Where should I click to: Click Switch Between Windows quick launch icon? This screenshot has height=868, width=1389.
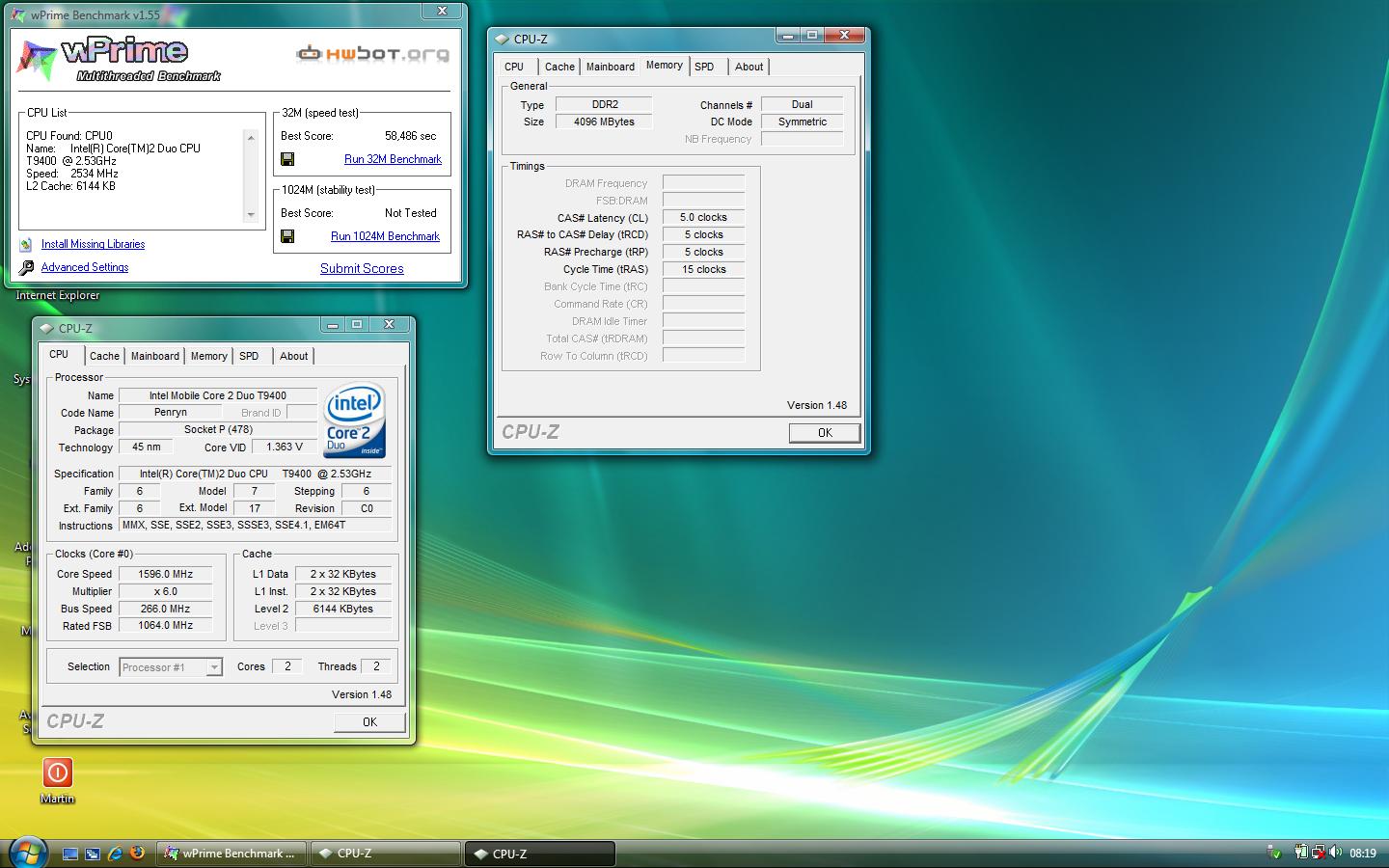pos(93,854)
